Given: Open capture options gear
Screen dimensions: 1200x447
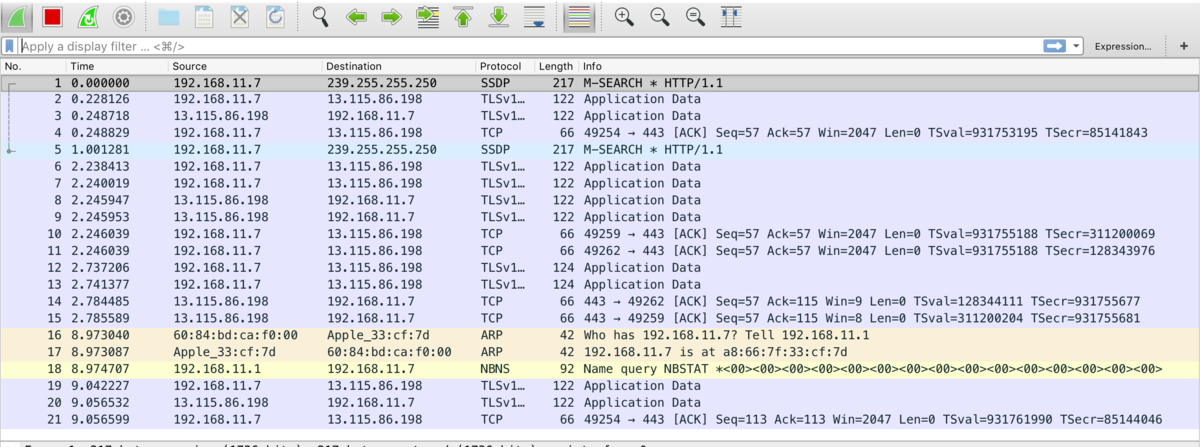Looking at the screenshot, I should 124,16.
